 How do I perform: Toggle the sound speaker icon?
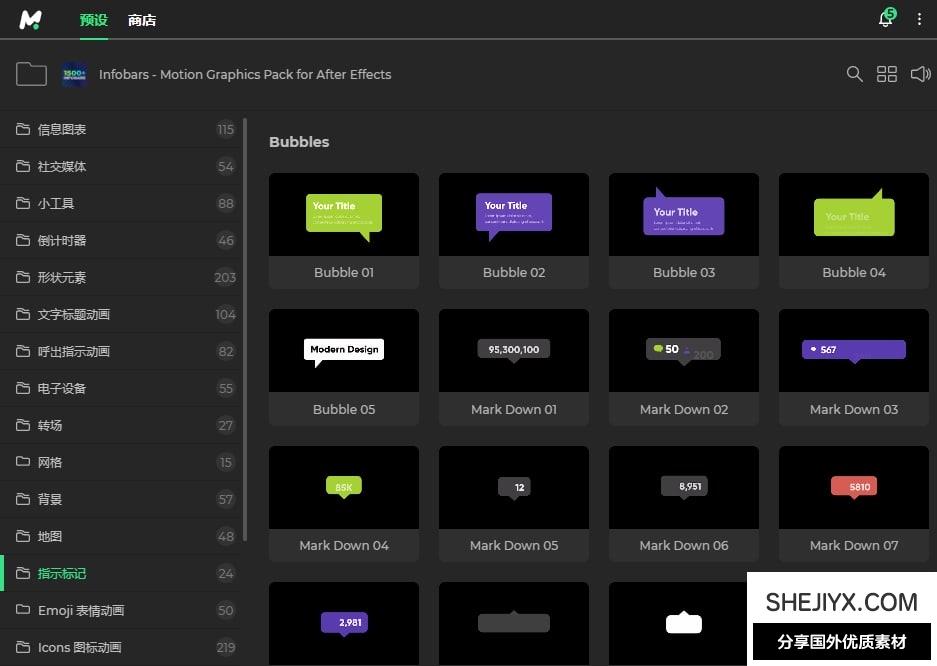point(920,74)
